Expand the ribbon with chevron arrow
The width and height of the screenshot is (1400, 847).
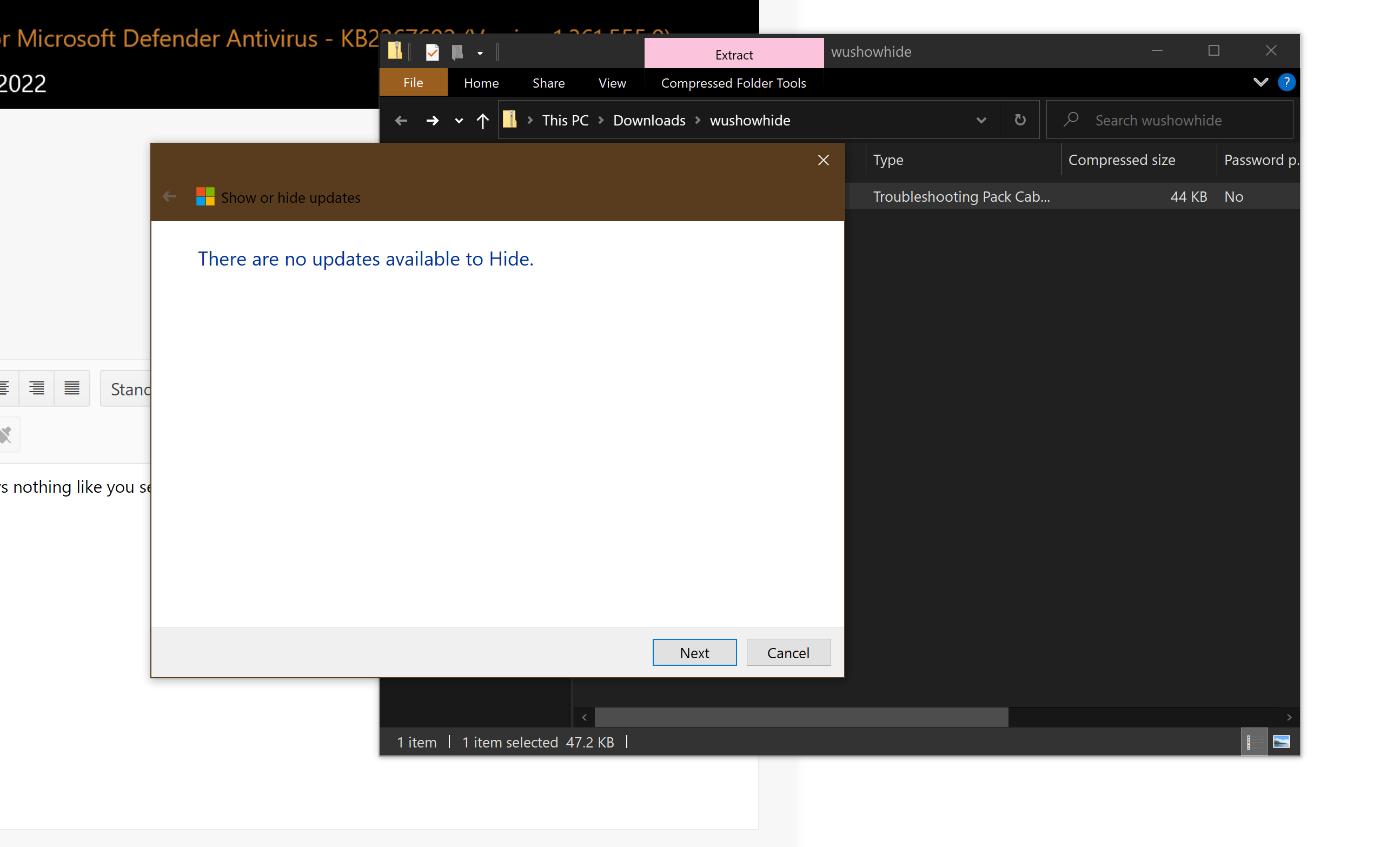pos(1260,82)
